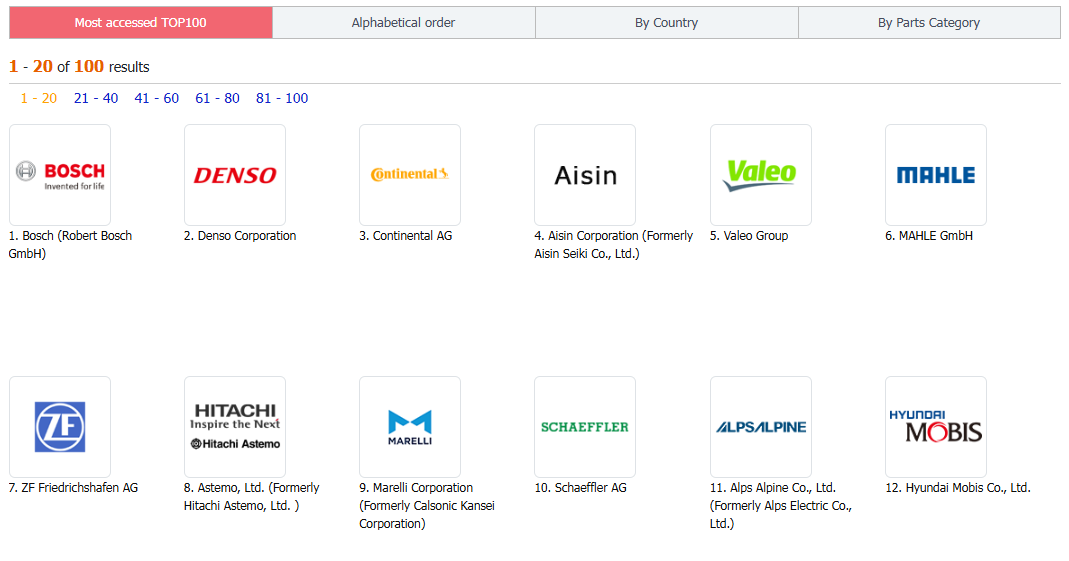Viewport: 1069px width, 561px height.
Task: Click the '2. Denso Corporation' text link
Action: (240, 236)
